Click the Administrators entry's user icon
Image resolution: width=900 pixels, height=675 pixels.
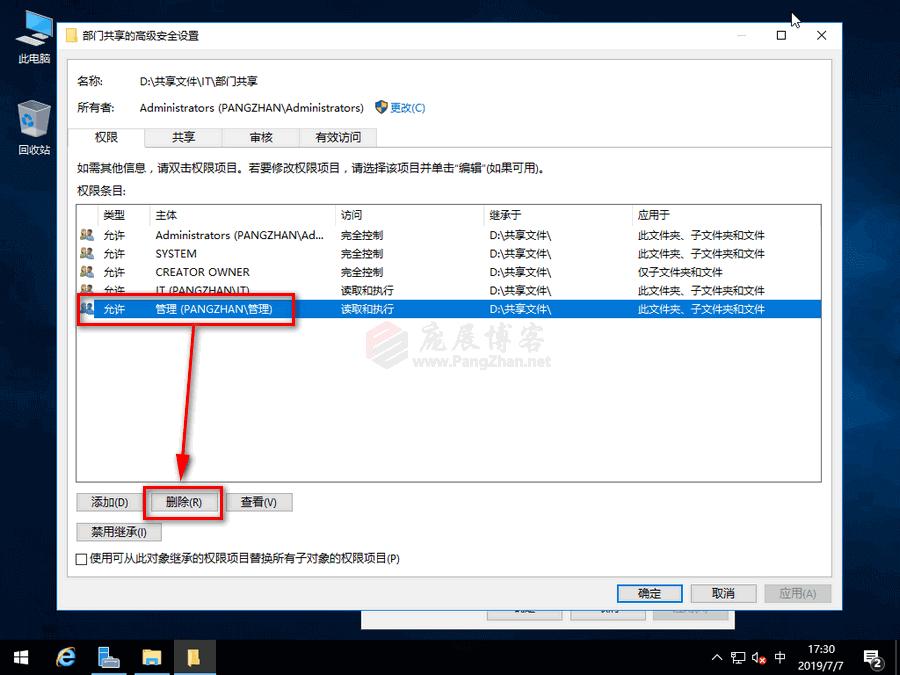click(88, 235)
